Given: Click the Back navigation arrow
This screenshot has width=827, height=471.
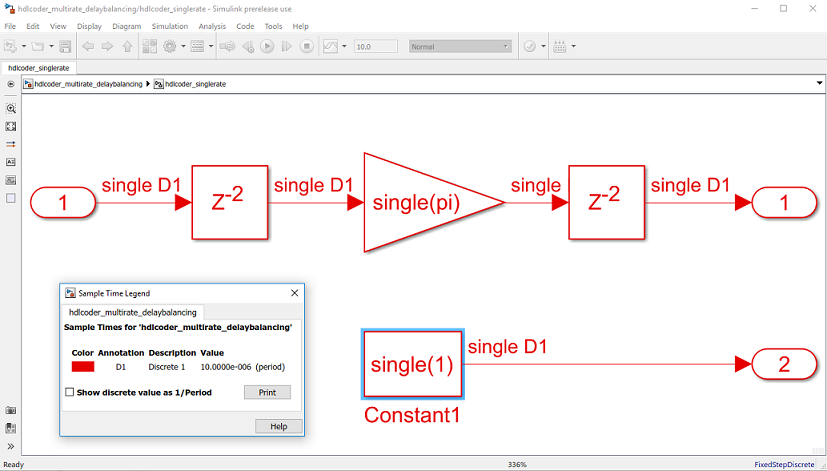Looking at the screenshot, I should click(88, 46).
